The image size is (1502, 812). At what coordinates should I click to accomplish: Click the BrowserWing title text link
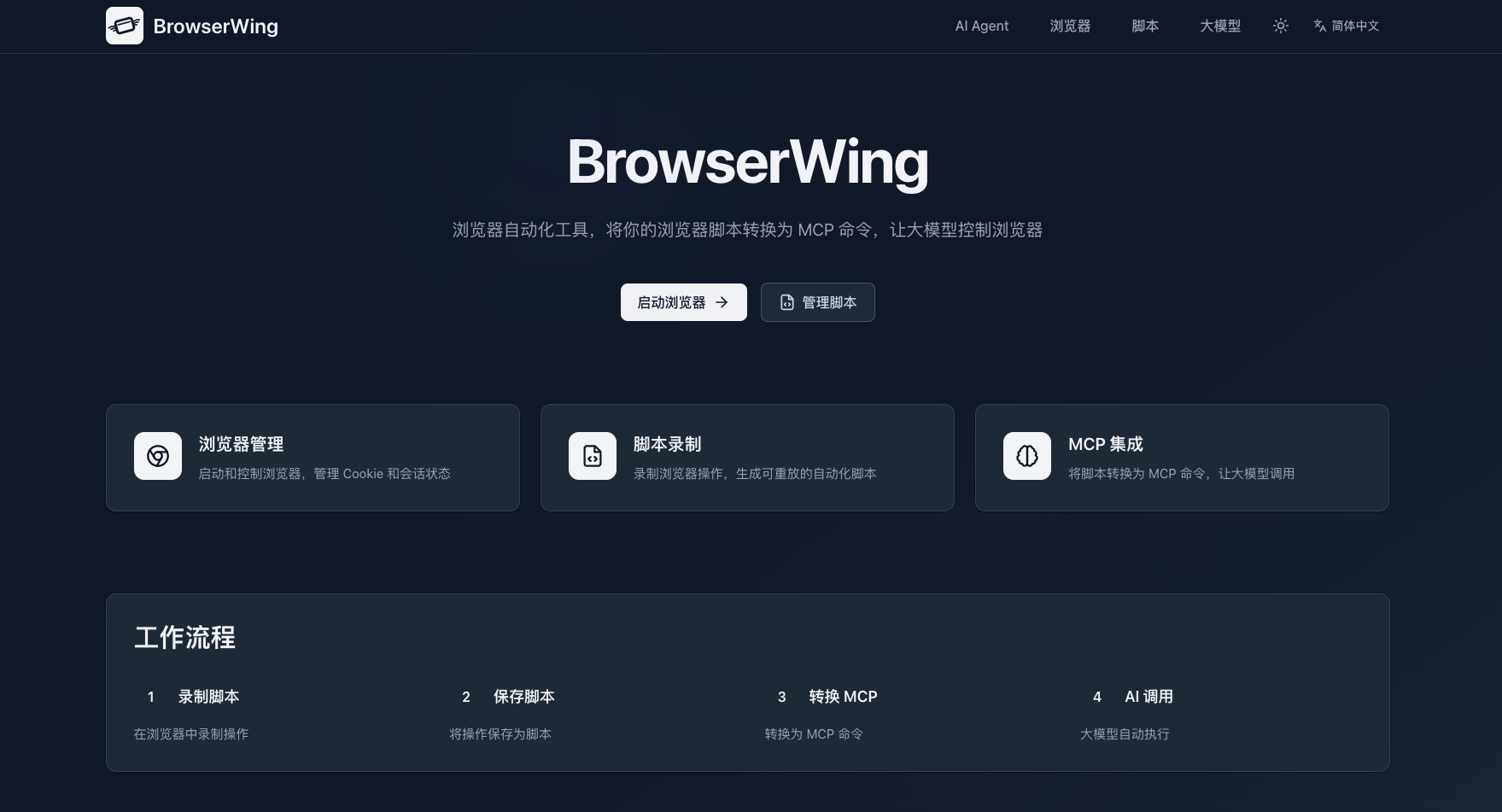pyautogui.click(x=215, y=26)
